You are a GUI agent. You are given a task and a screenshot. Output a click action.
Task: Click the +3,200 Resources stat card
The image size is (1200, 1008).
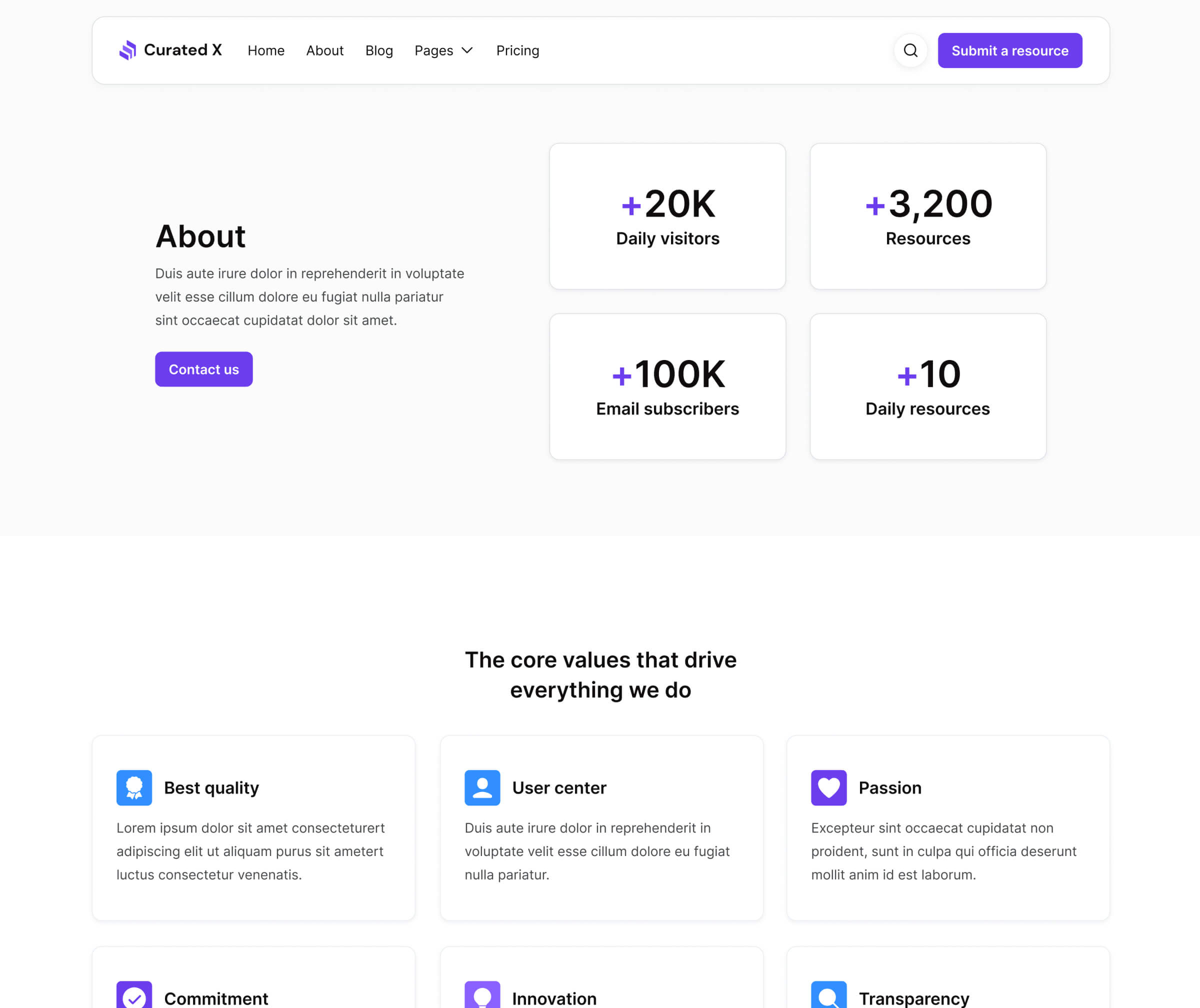tap(927, 216)
